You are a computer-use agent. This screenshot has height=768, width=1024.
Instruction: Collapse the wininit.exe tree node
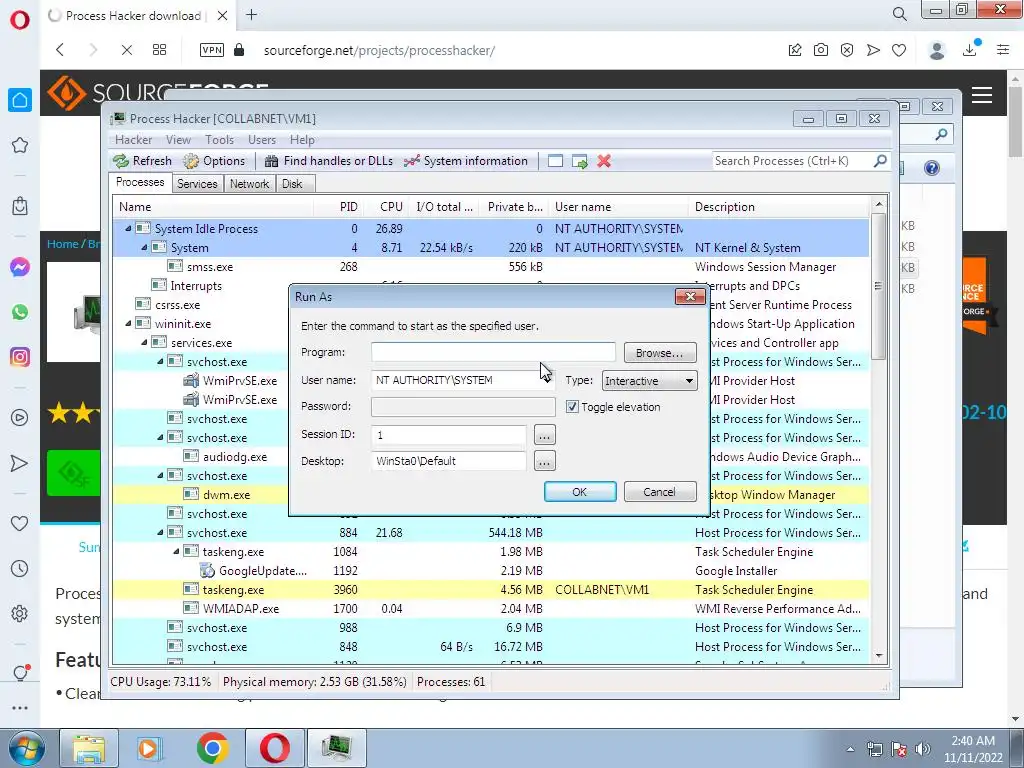(x=128, y=323)
